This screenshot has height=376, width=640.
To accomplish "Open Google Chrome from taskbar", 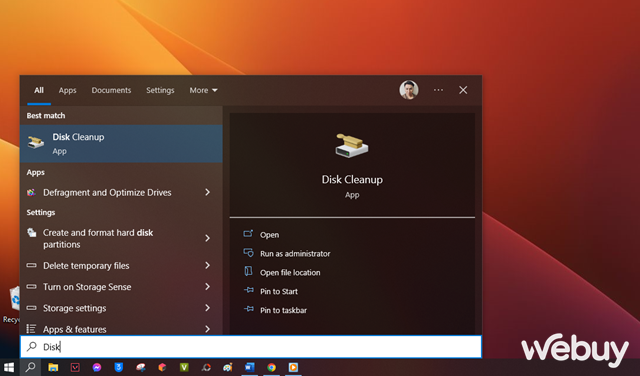I will [x=271, y=367].
